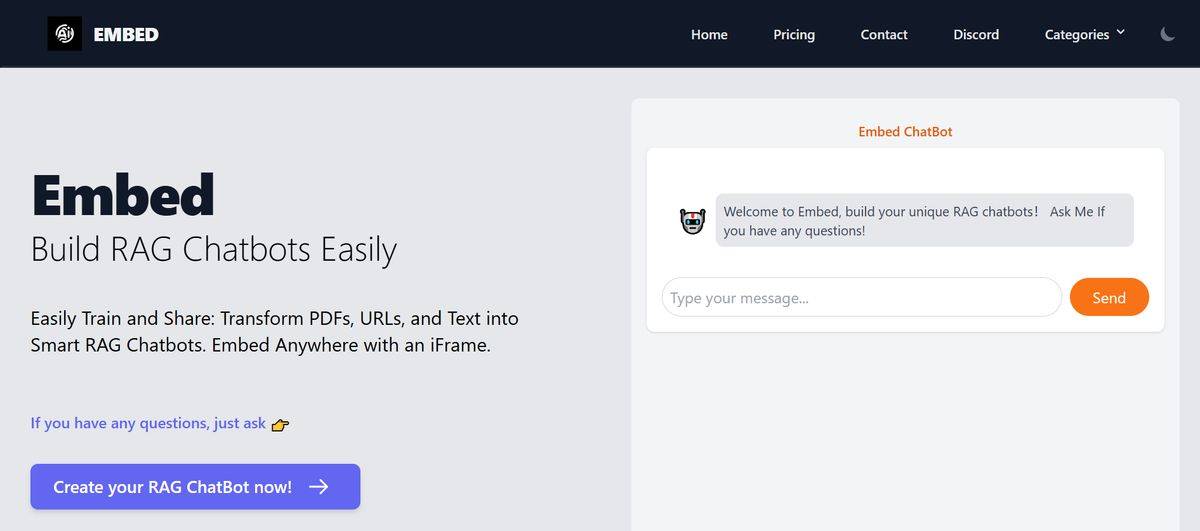Visit the Discord link in navigation

click(x=976, y=35)
